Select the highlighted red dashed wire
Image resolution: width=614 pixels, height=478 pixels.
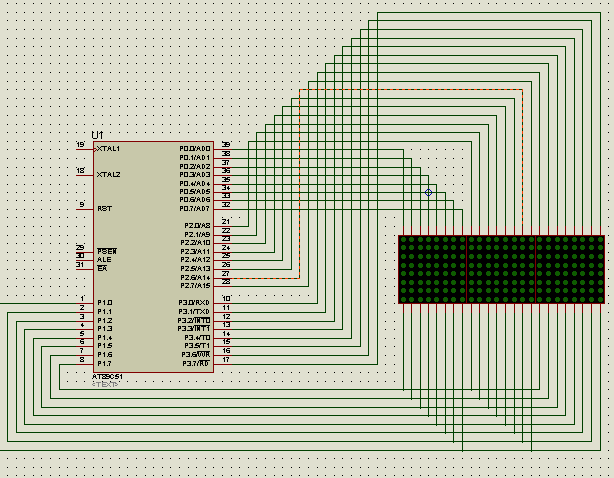[x=411, y=90]
